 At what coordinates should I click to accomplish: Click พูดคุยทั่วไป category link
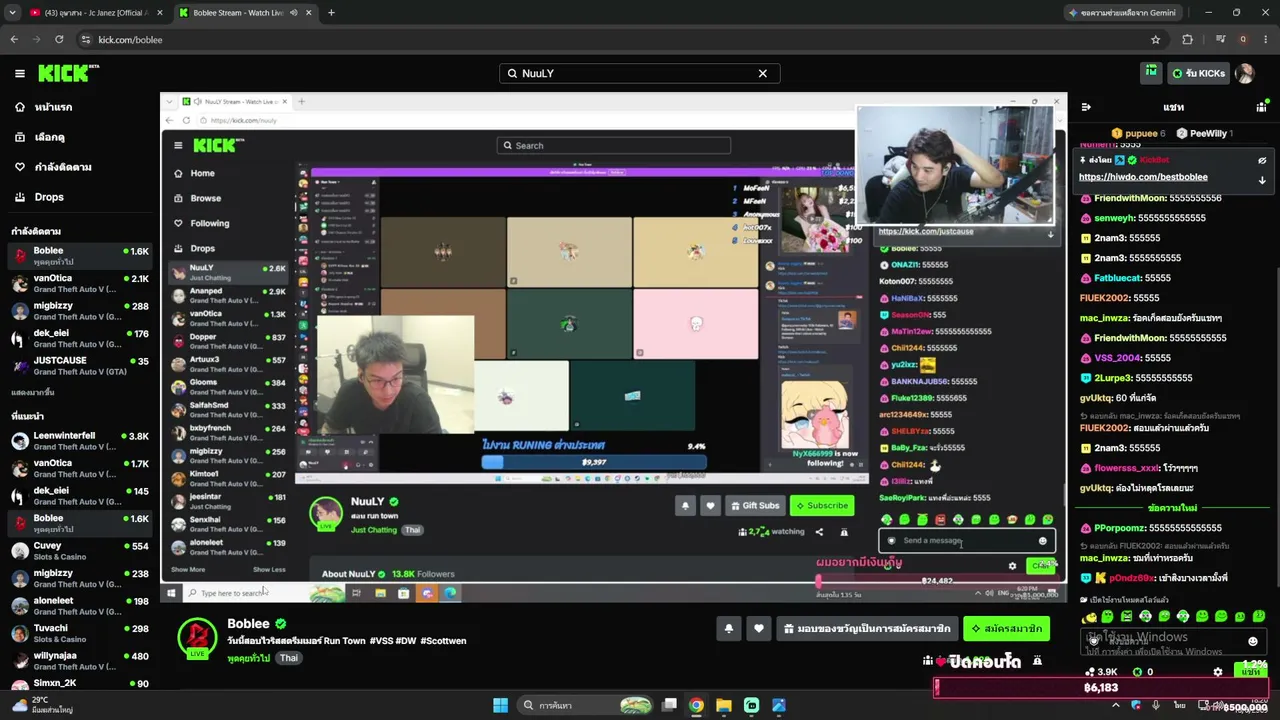(x=248, y=658)
